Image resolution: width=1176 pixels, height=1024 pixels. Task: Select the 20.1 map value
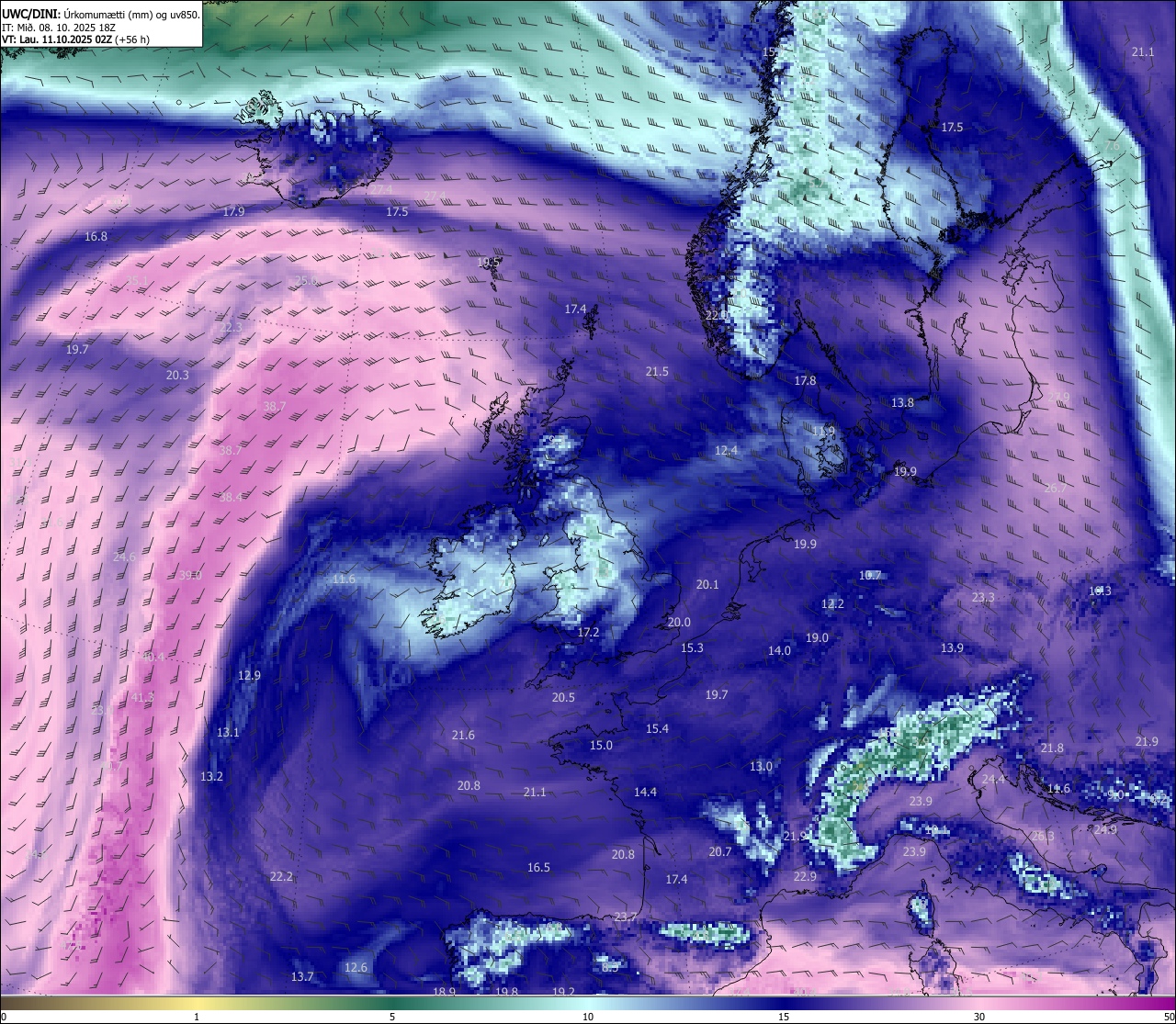[x=707, y=584]
